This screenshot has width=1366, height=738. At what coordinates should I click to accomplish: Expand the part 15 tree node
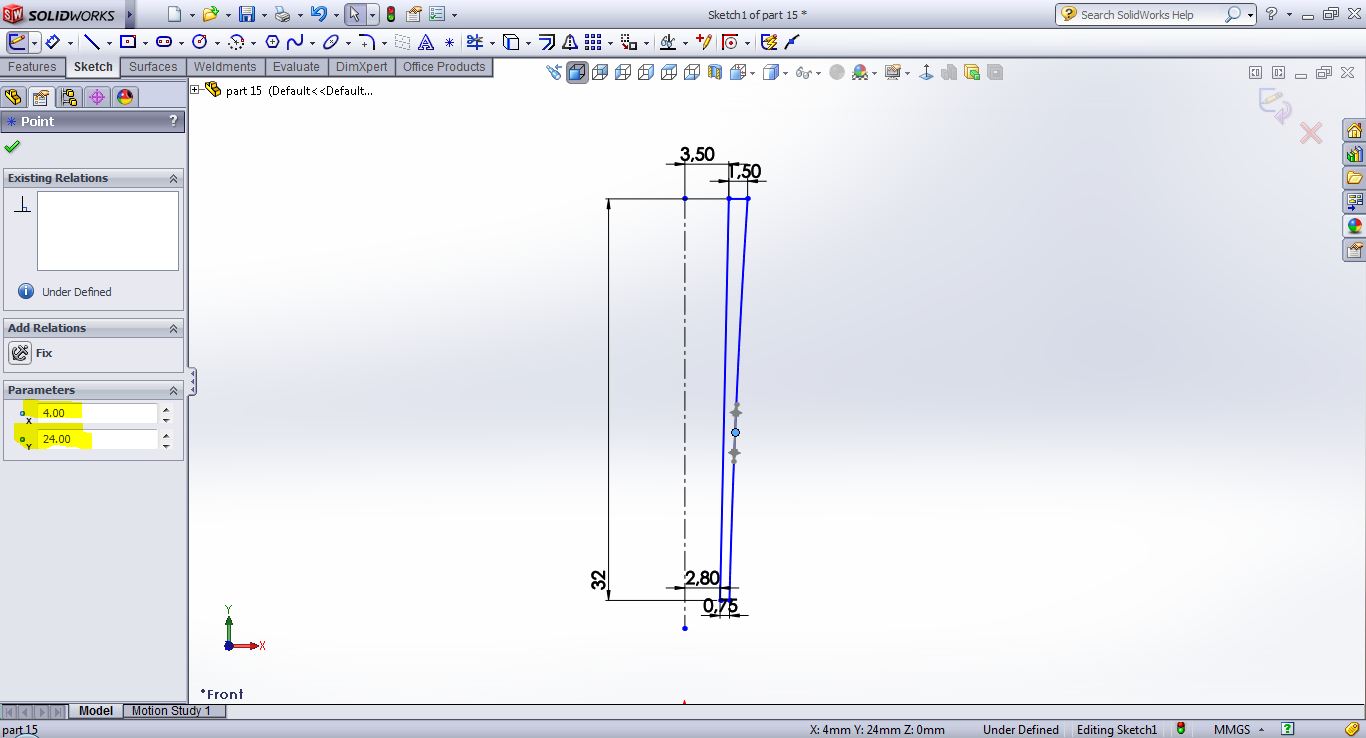196,90
